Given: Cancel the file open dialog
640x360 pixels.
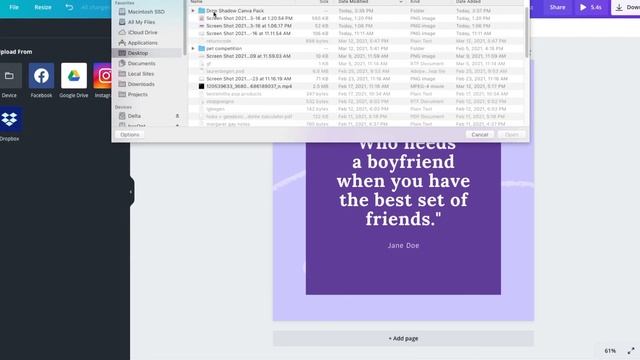Looking at the screenshot, I should tap(480, 135).
